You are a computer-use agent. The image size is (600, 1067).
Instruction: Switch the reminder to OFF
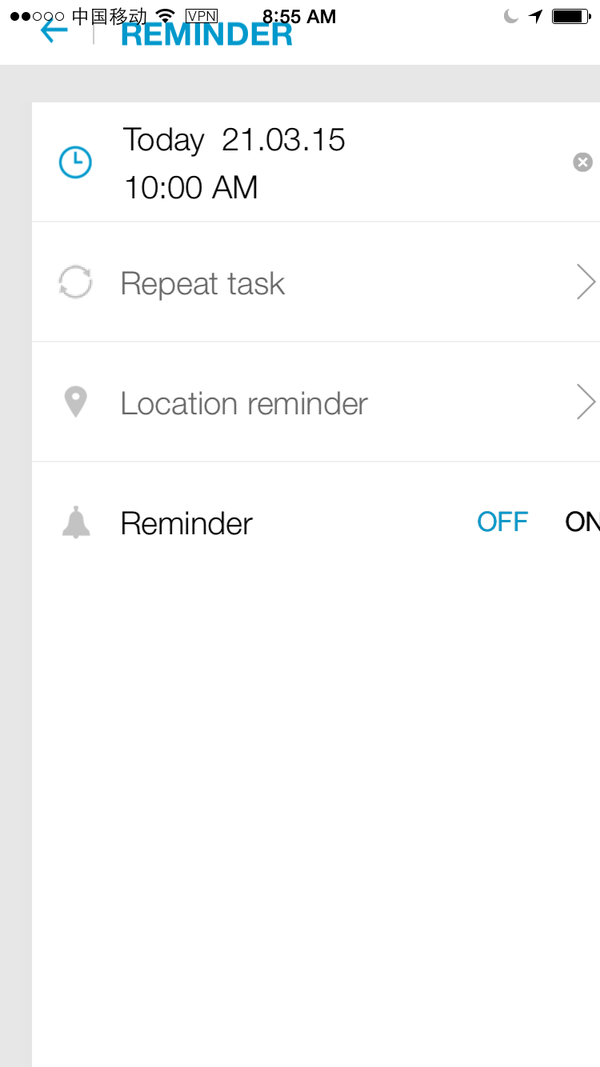point(503,522)
